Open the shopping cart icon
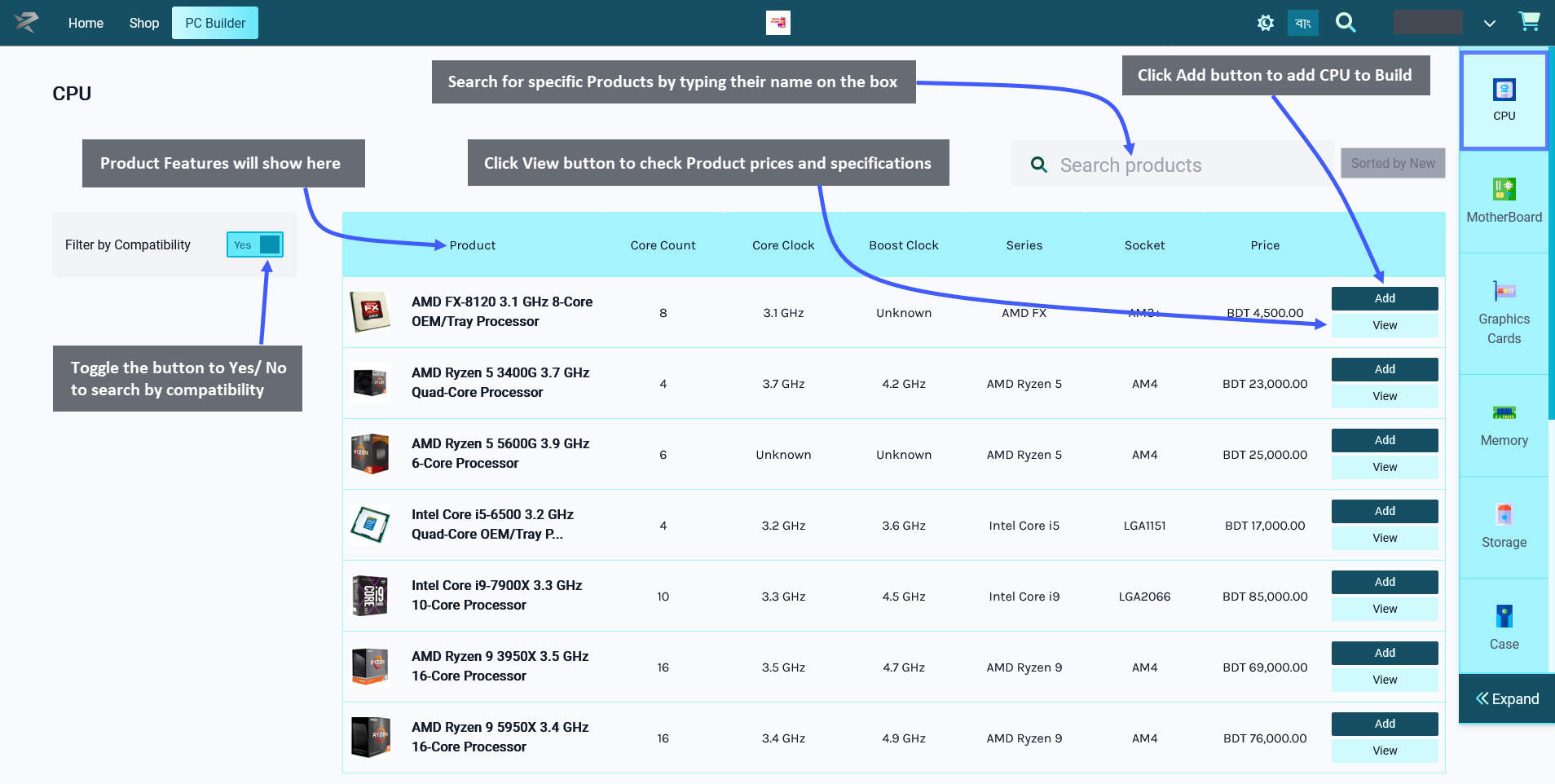 1529,22
